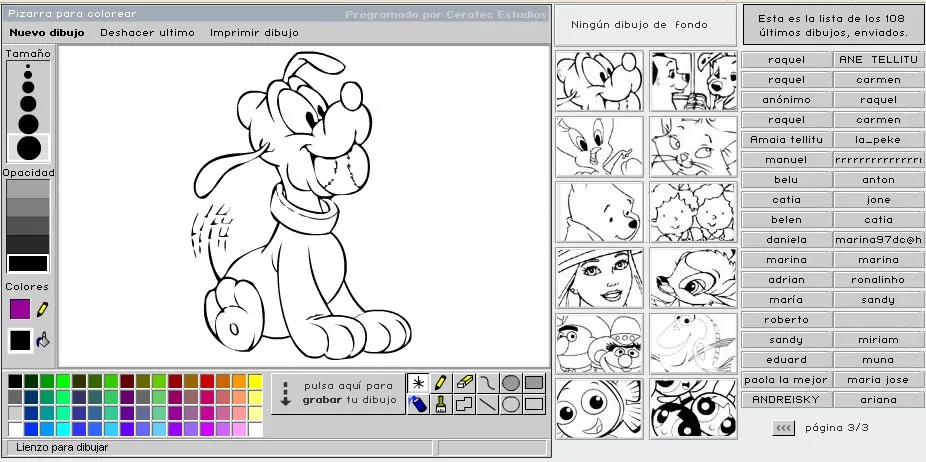Select the eraser tool
Image resolution: width=926 pixels, height=462 pixels.
465,383
